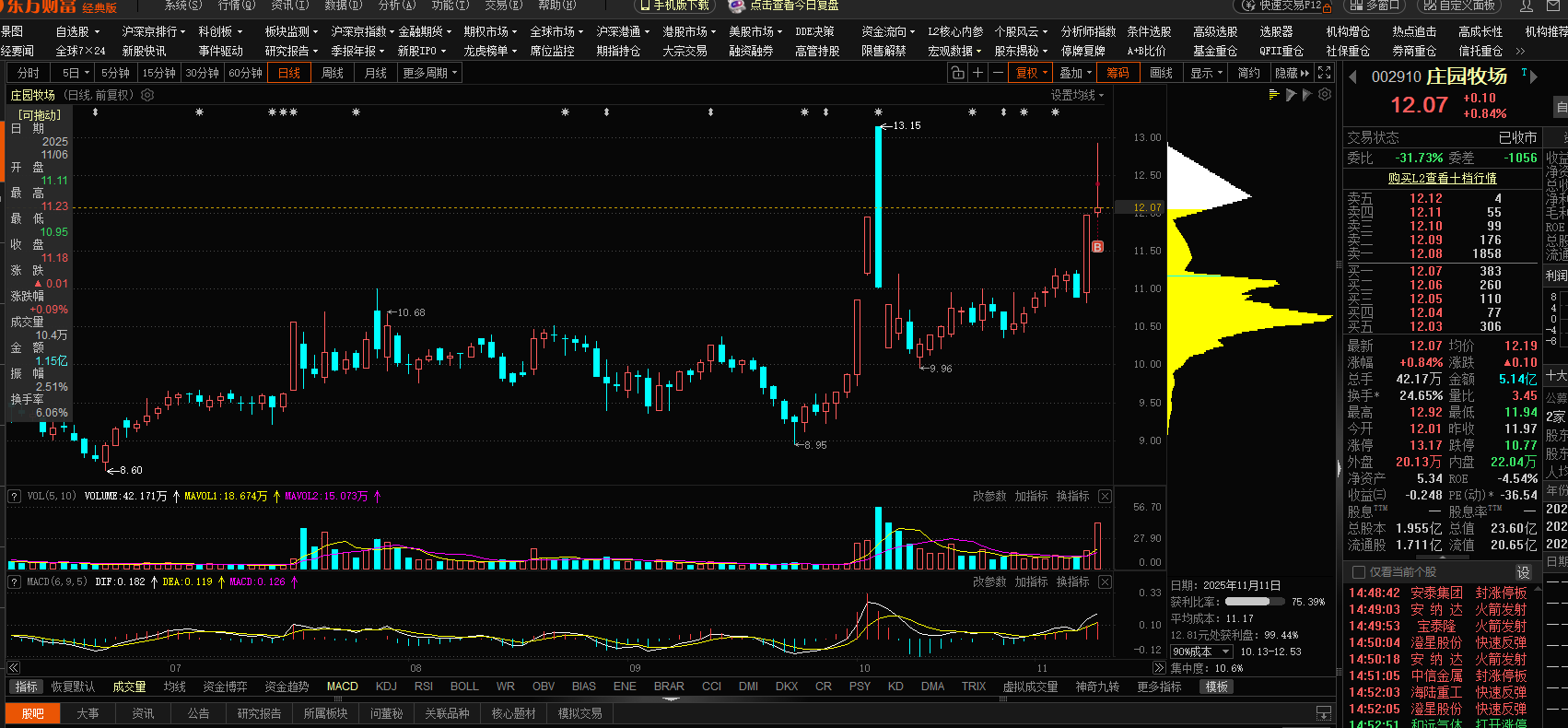Click 更多指标 button

pyautogui.click(x=1159, y=687)
